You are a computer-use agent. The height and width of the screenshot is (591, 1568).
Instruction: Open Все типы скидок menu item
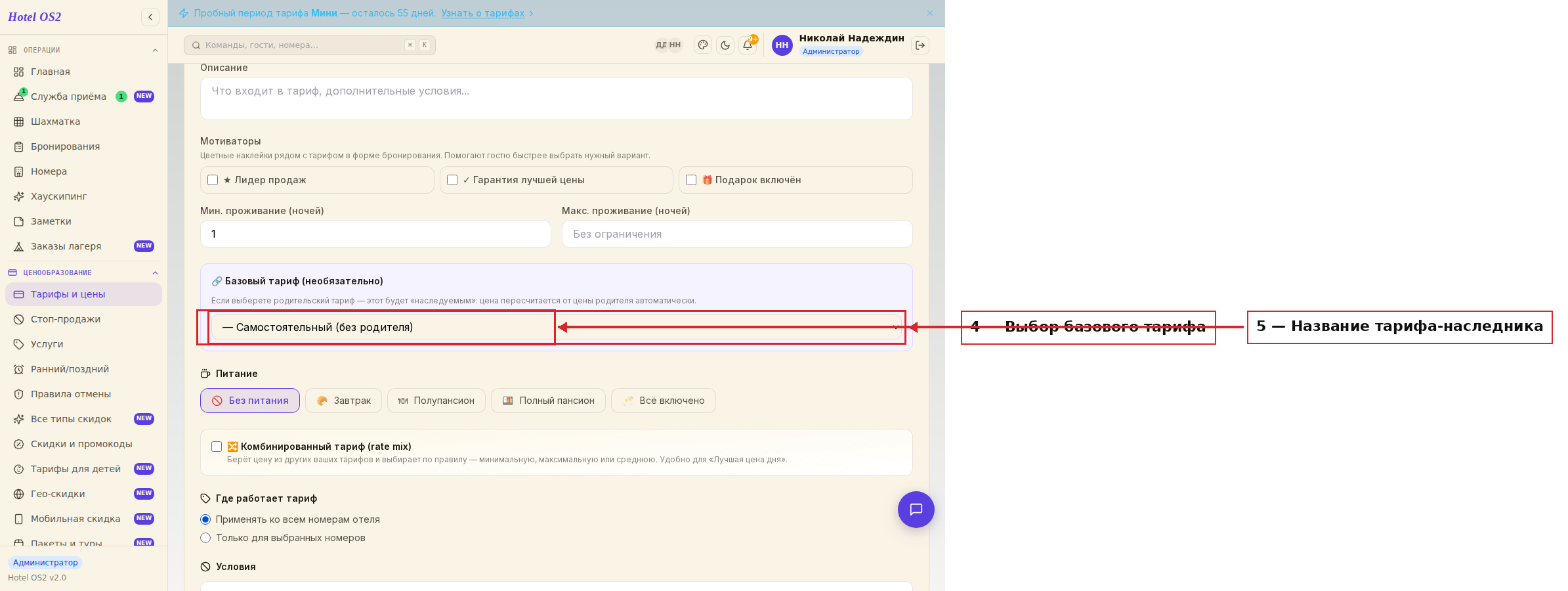coord(83,419)
